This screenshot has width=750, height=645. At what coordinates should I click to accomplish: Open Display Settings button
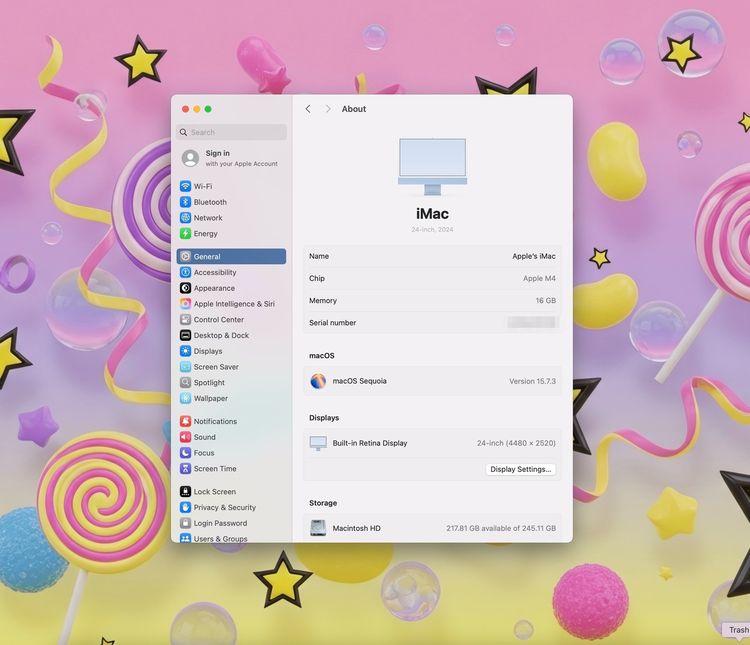coord(520,469)
